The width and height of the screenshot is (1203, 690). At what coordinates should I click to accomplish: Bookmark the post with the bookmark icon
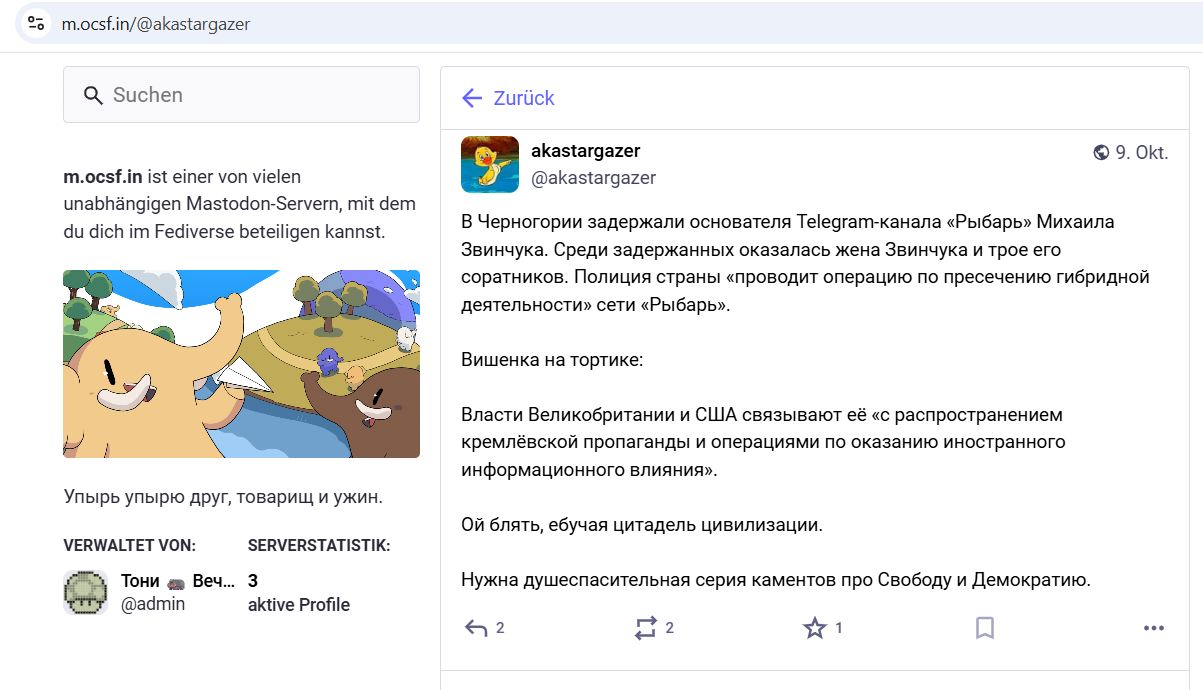[x=985, y=628]
